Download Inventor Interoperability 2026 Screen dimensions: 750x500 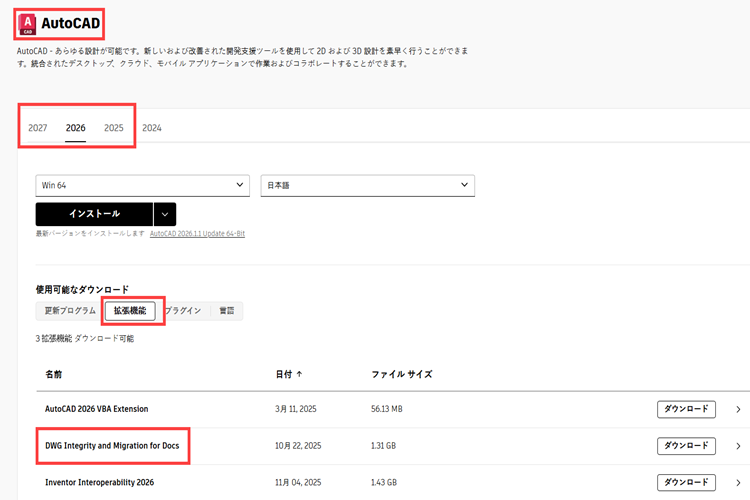click(x=686, y=482)
